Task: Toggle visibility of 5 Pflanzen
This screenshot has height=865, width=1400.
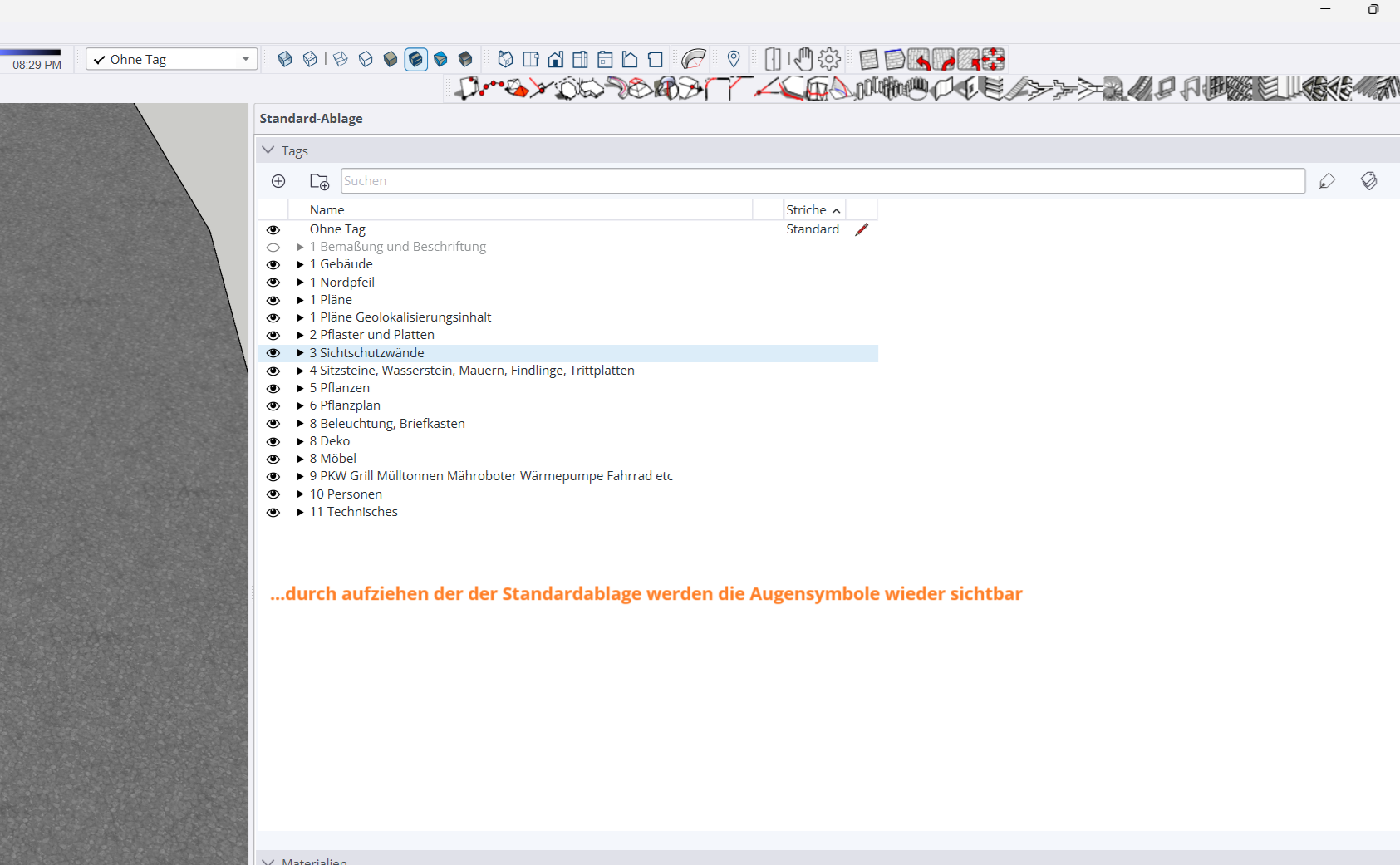Action: click(273, 388)
